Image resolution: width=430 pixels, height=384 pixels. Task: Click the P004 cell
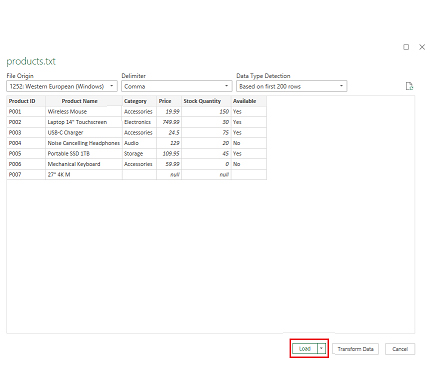[x=26, y=143]
